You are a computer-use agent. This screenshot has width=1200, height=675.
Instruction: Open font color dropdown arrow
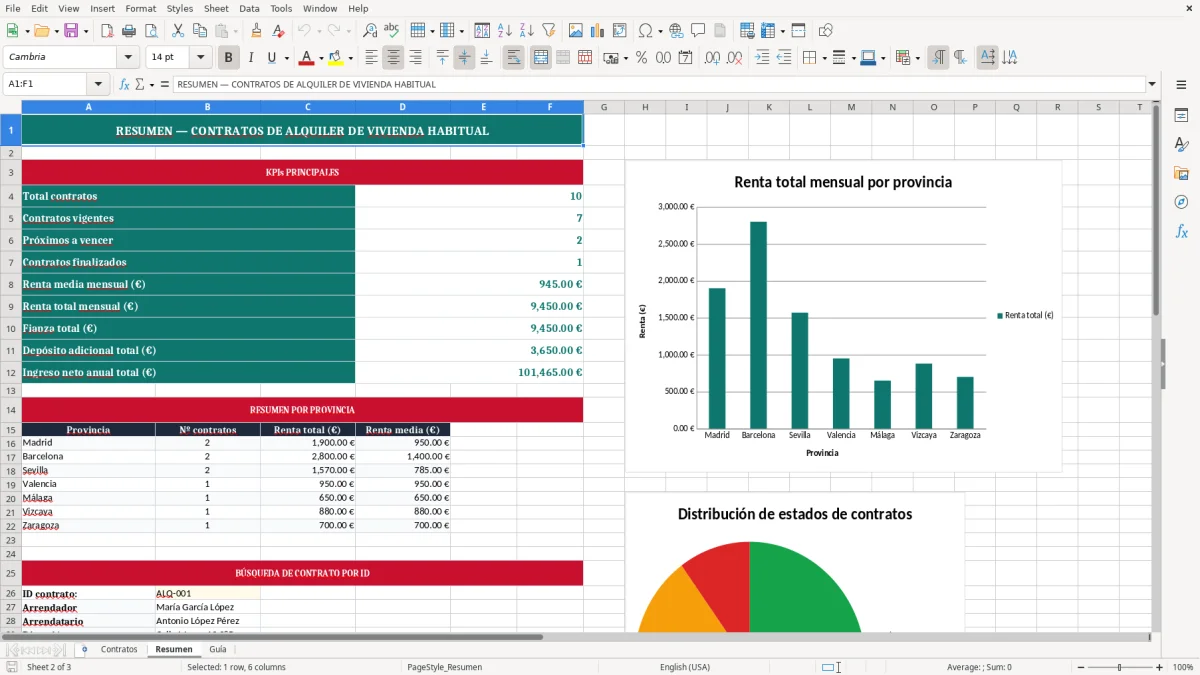pyautogui.click(x=320, y=58)
